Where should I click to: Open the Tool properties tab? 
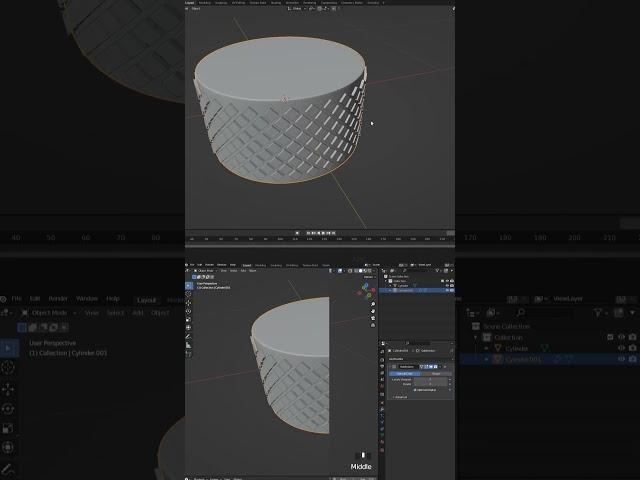[382, 351]
